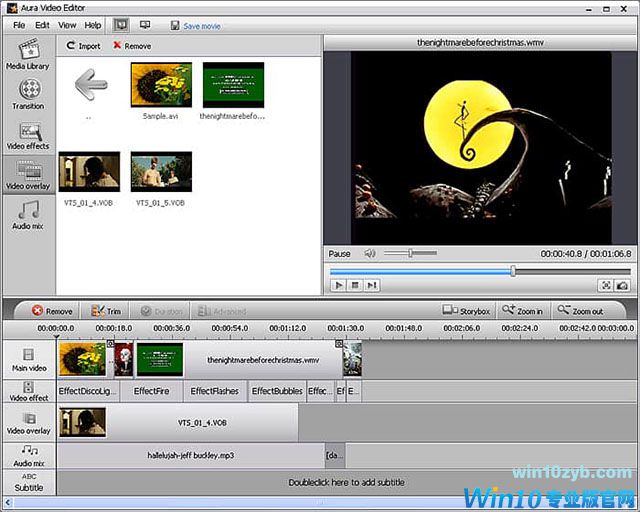Click timeline ruler at 00:01:48.0

404,328
